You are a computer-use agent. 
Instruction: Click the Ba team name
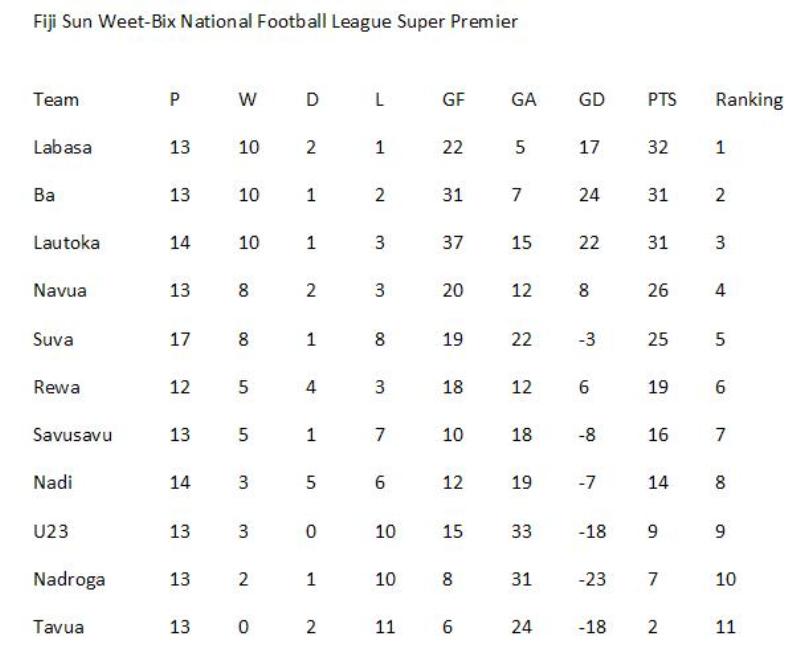(44, 195)
